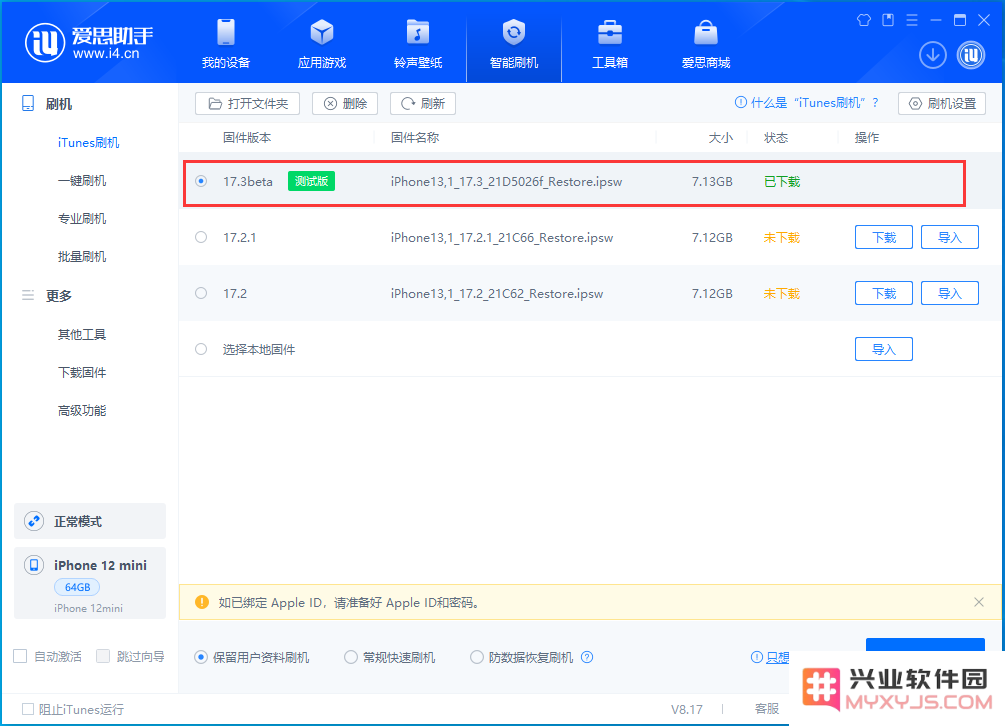Open iTunes刷机 in sidebar
The height and width of the screenshot is (726, 1005).
(x=88, y=142)
